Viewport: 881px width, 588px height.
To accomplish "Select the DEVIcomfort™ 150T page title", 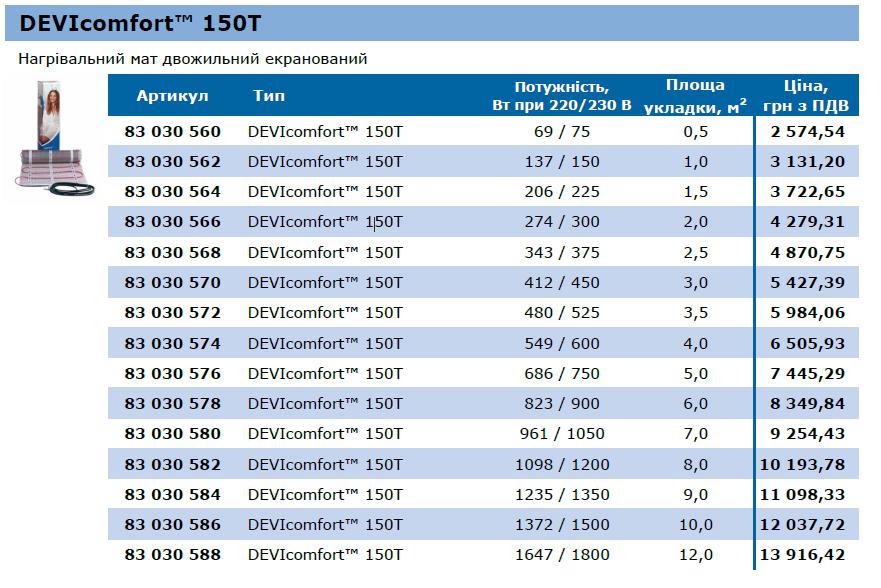I will 140,24.
